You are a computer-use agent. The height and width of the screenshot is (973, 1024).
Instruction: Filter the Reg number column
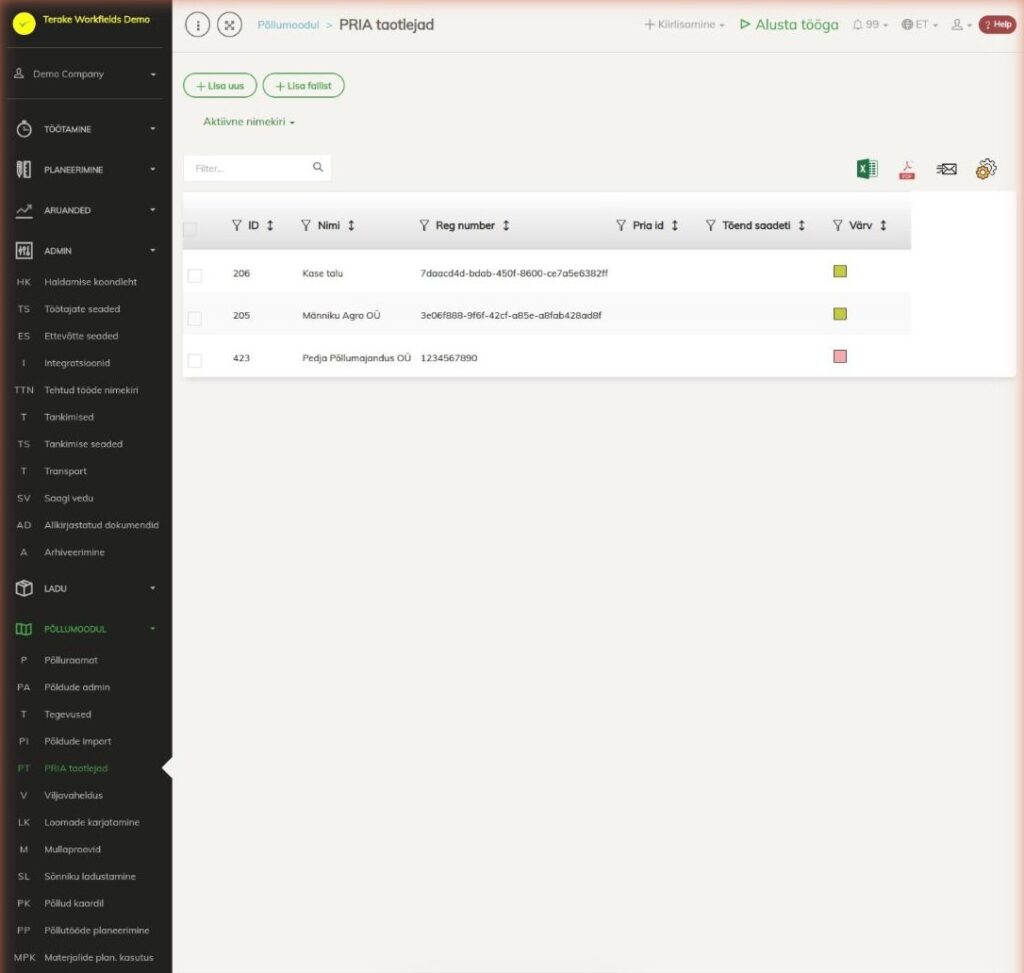424,225
